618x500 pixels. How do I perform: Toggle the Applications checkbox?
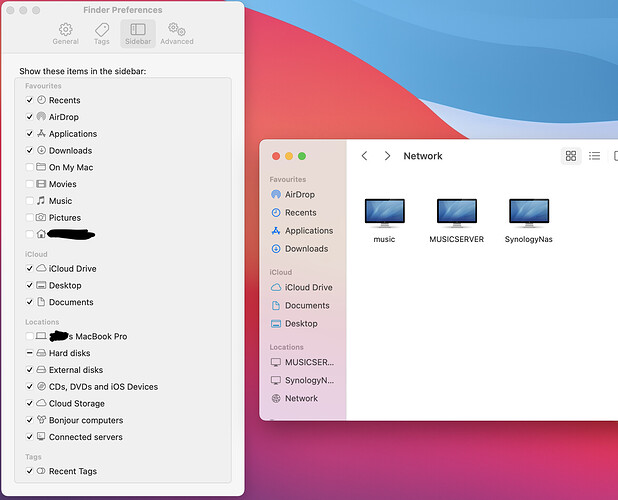(x=30, y=134)
